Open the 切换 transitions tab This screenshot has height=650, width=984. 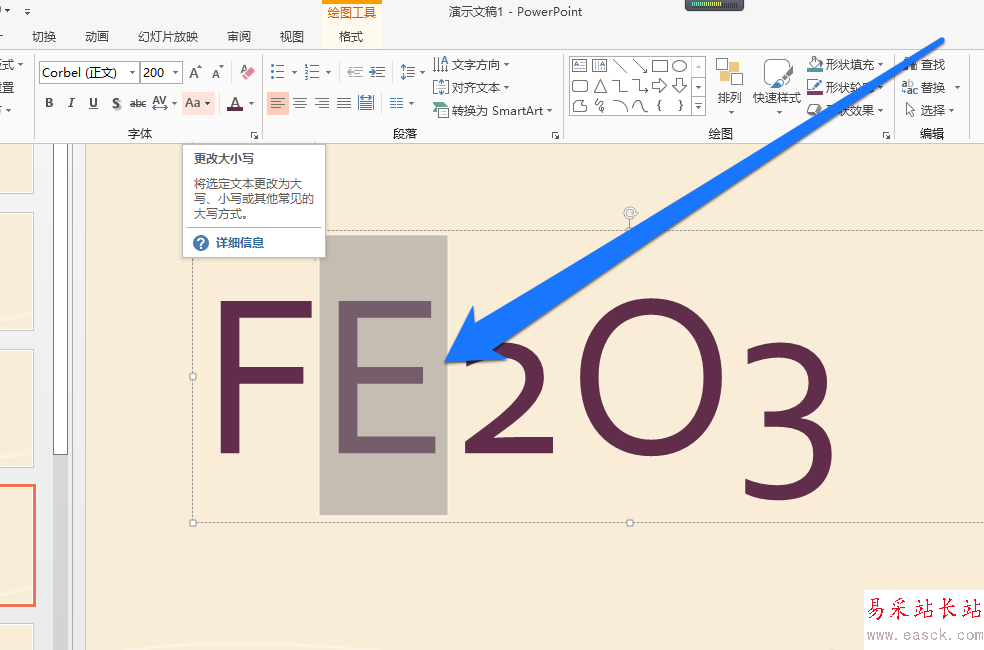click(44, 37)
